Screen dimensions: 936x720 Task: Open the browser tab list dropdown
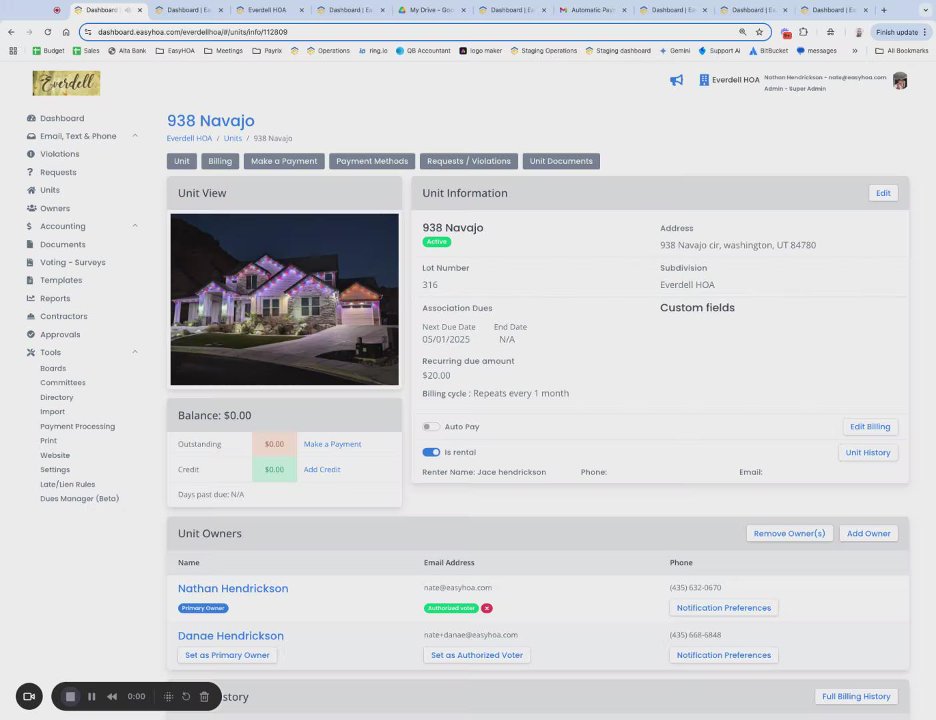[x=926, y=10]
